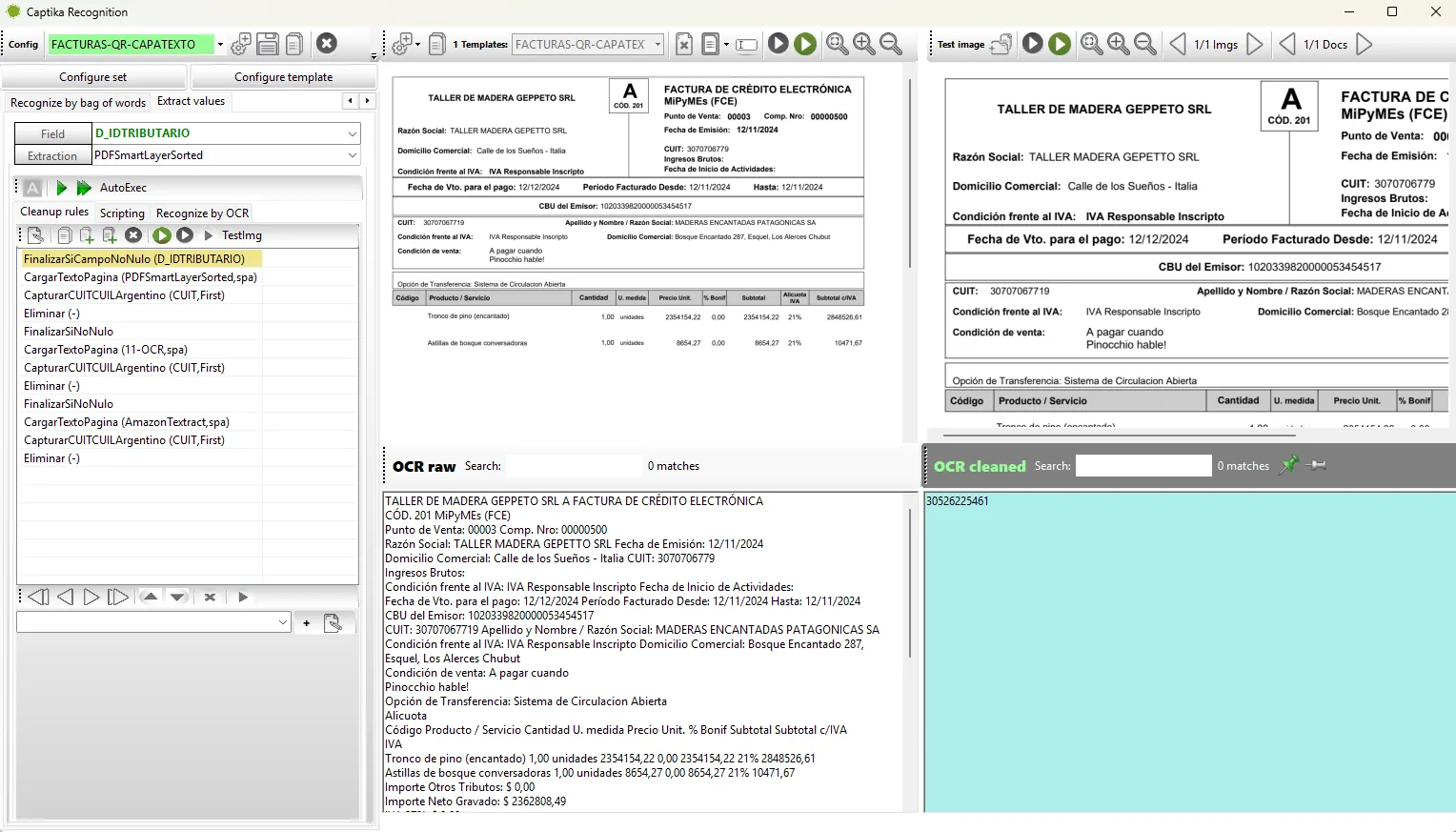Add a rule with the plus button beside the combo box

[x=306, y=622]
